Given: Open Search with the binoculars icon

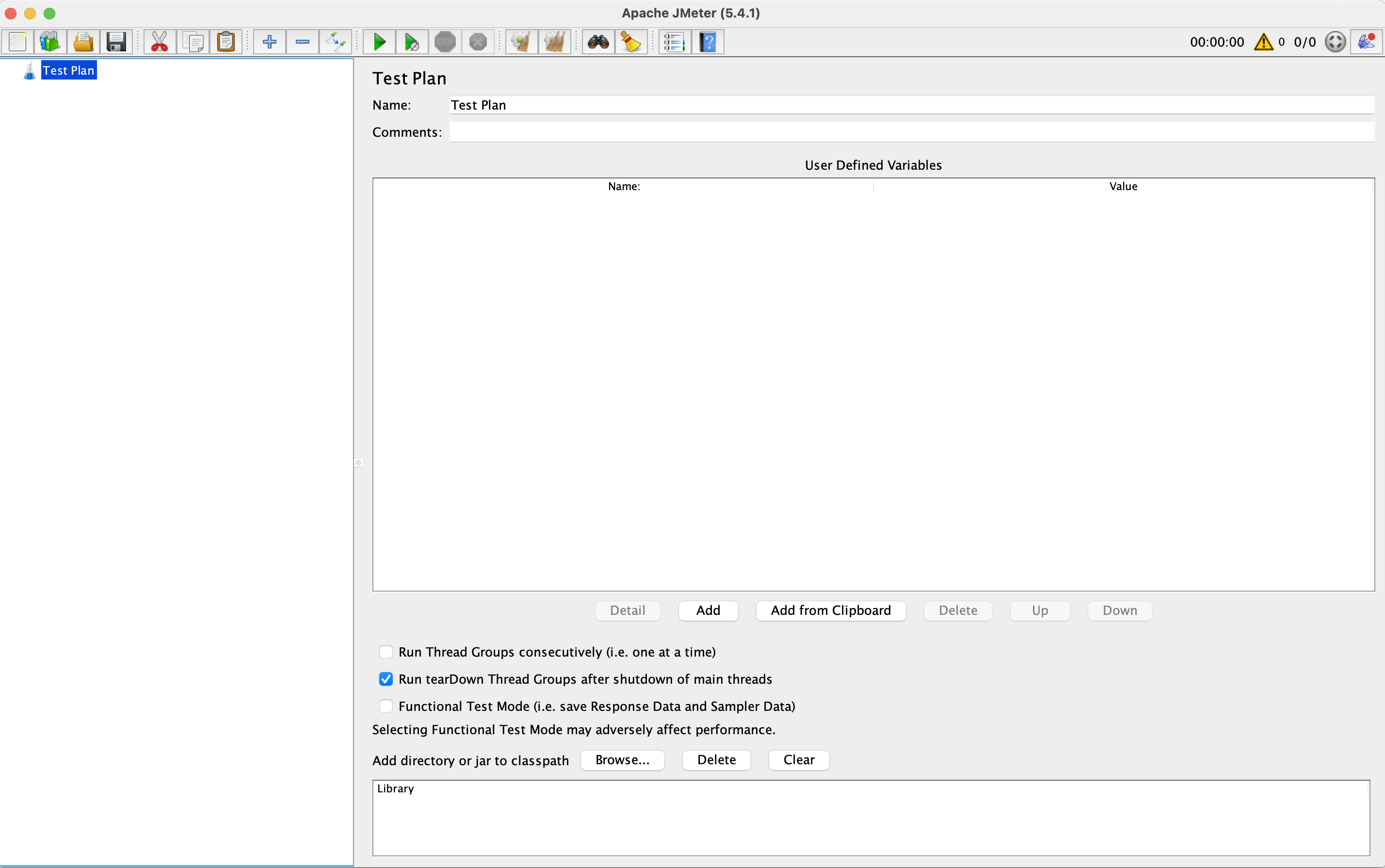Looking at the screenshot, I should tap(598, 42).
